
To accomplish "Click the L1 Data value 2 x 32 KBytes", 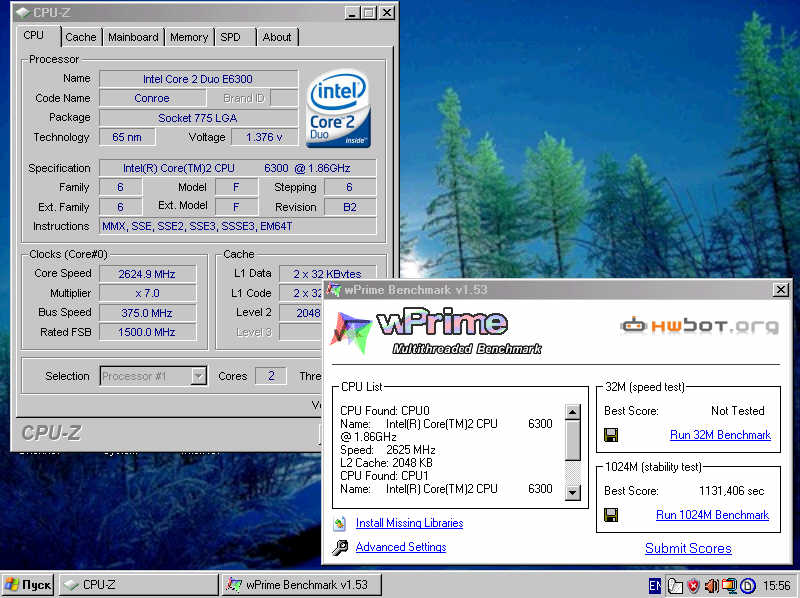I will 327,274.
